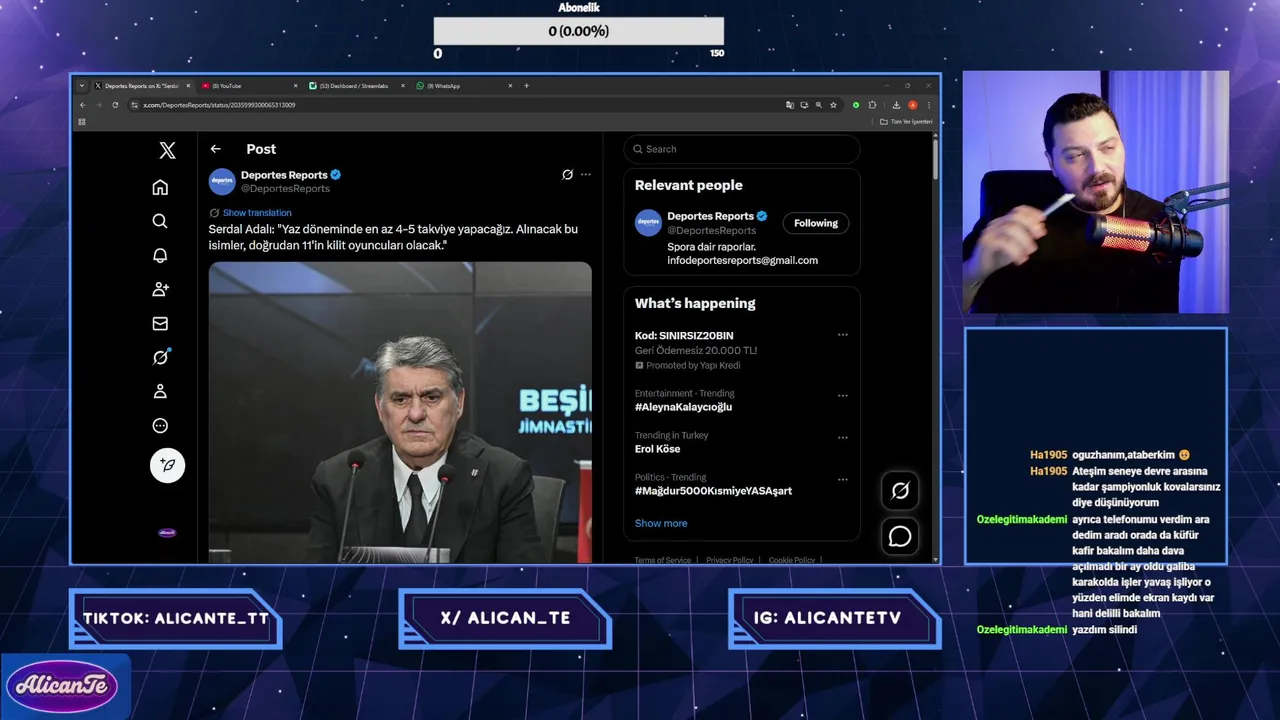This screenshot has height=720, width=1280.
Task: Click zoom magnifier icon in address bar
Action: (818, 105)
